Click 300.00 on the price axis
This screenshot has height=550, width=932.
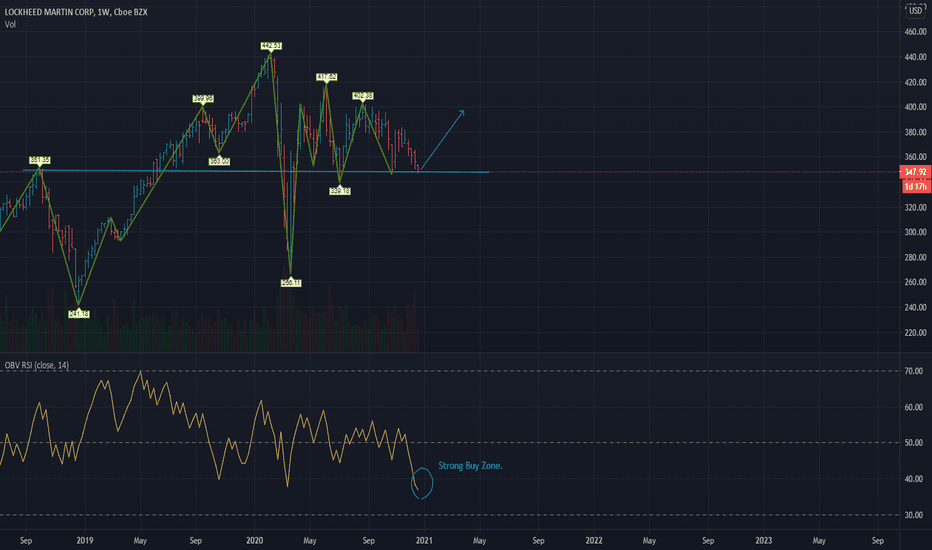pyautogui.click(x=915, y=232)
